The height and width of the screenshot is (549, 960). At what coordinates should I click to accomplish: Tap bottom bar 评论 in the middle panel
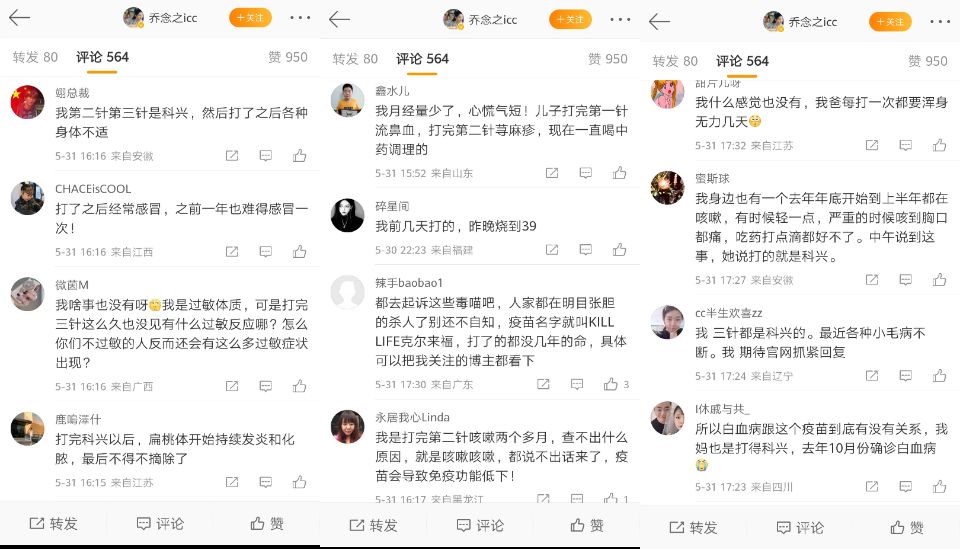[481, 525]
